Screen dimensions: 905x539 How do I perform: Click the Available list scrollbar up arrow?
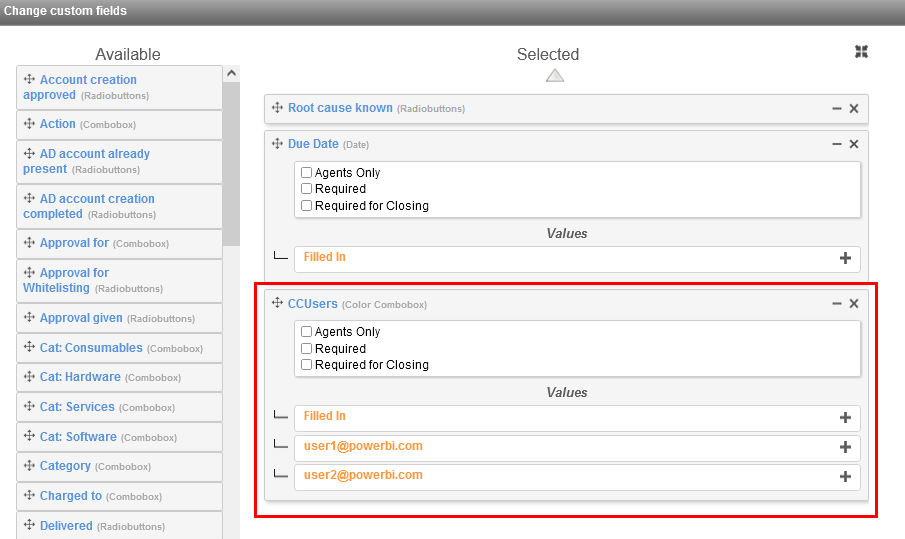[x=231, y=73]
